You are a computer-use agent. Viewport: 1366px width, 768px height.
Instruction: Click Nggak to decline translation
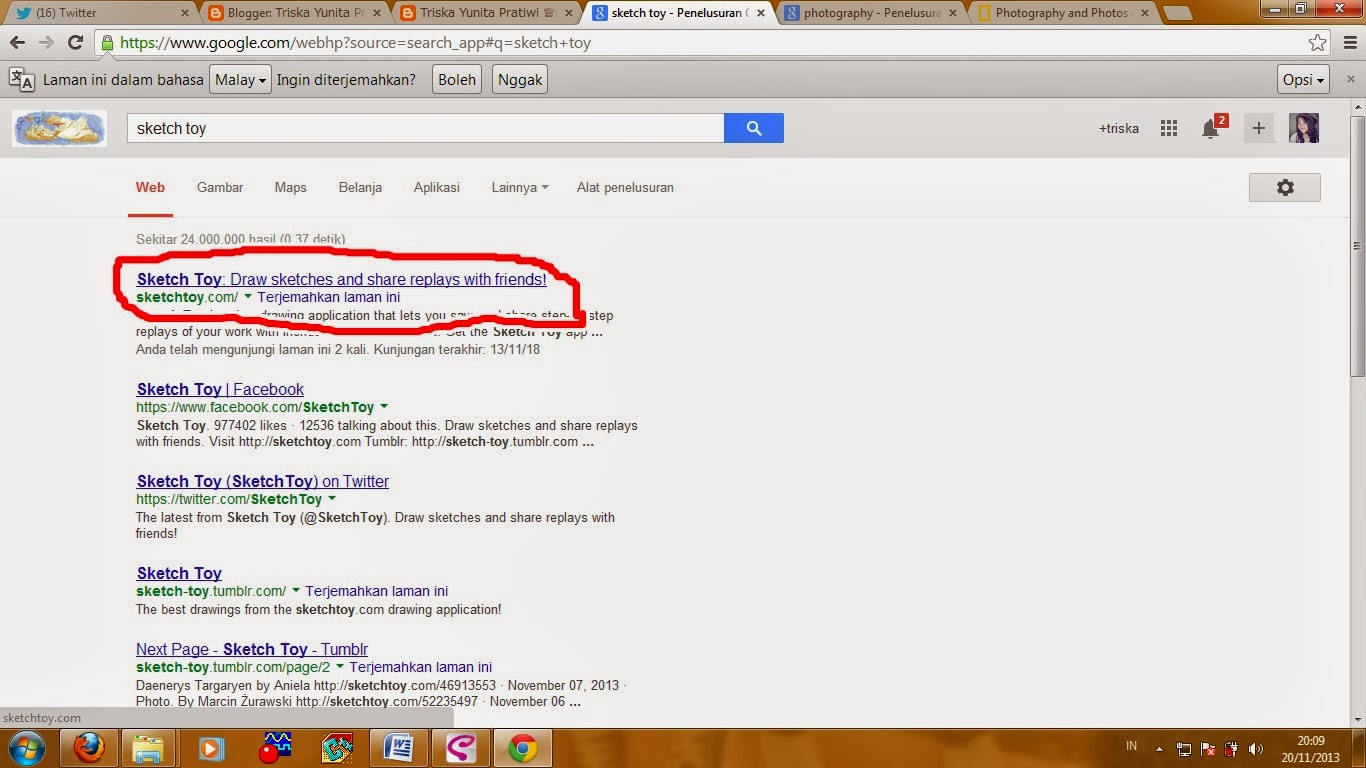coord(520,80)
